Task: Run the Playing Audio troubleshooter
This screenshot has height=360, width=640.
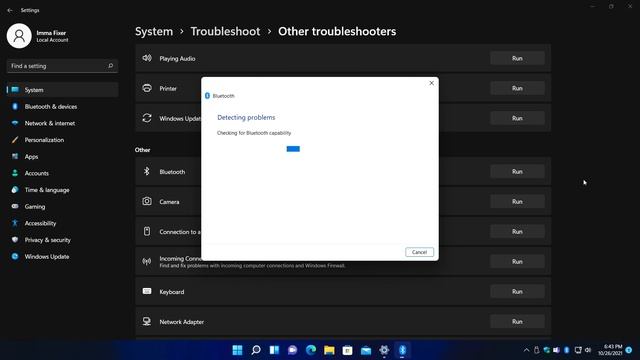Action: pyautogui.click(x=517, y=58)
